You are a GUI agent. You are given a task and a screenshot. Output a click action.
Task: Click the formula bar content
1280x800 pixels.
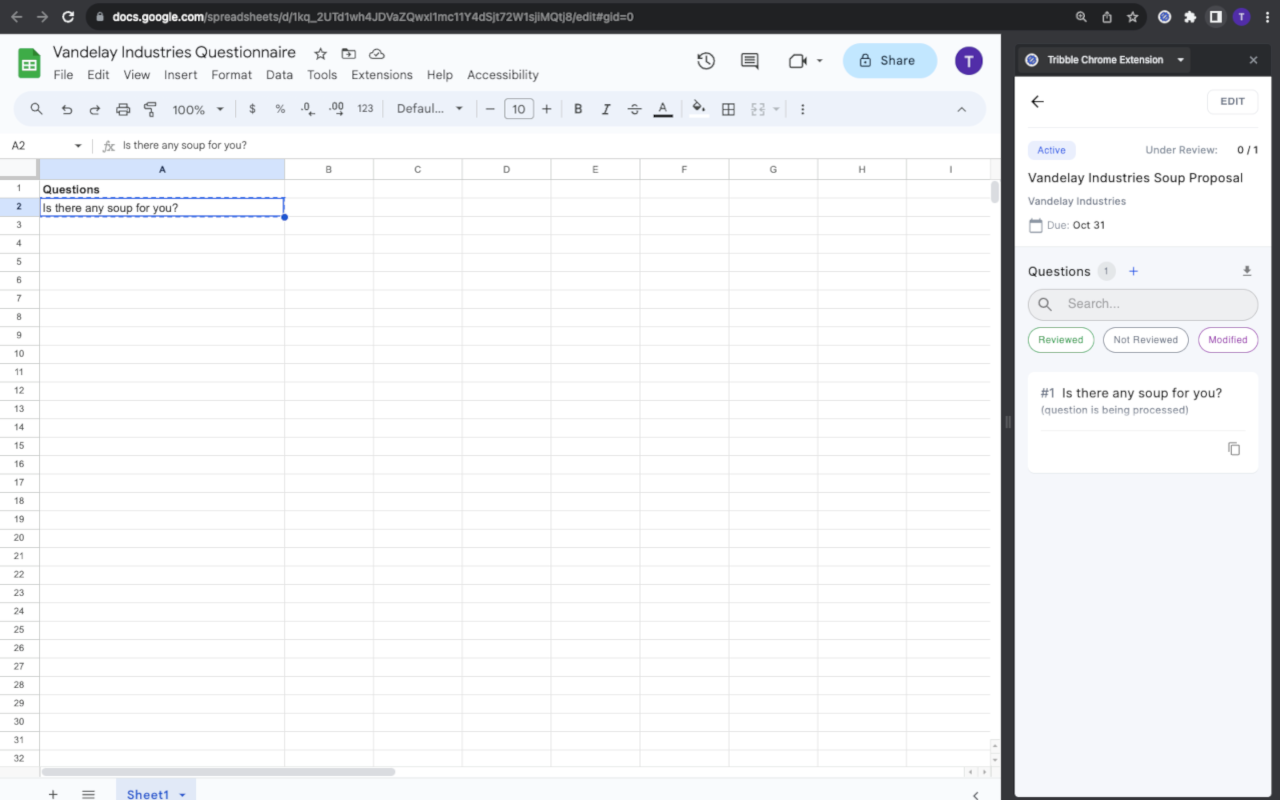coord(555,146)
